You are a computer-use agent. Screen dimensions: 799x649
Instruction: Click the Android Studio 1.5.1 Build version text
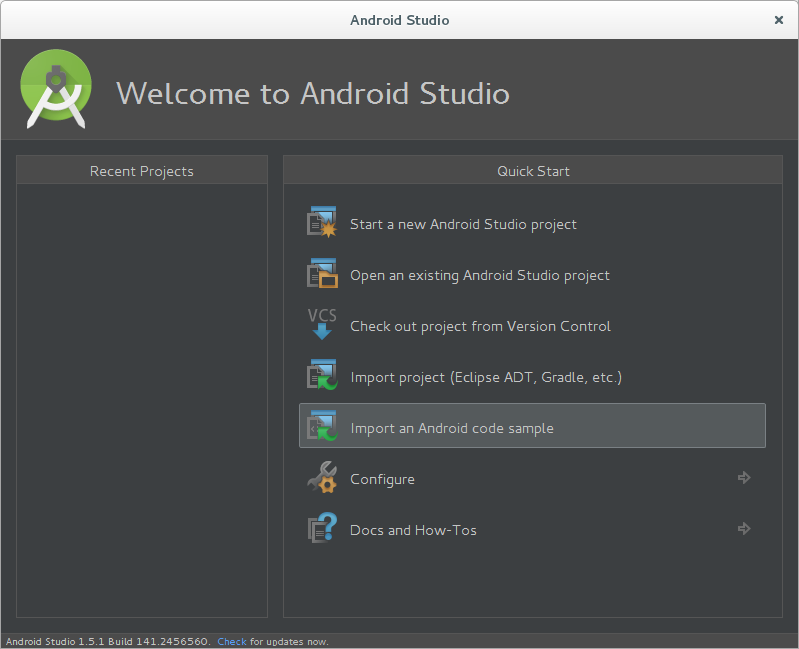click(108, 641)
